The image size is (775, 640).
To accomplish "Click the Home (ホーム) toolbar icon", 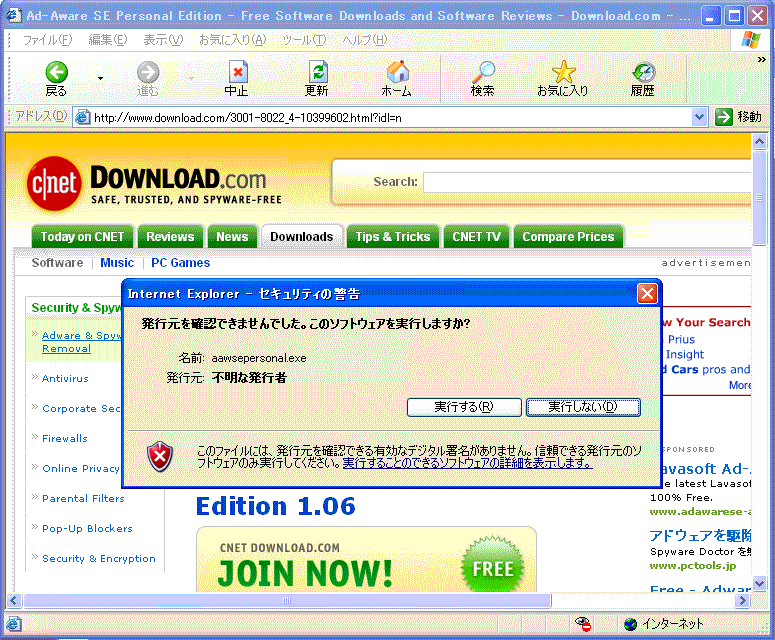I will (x=397, y=72).
